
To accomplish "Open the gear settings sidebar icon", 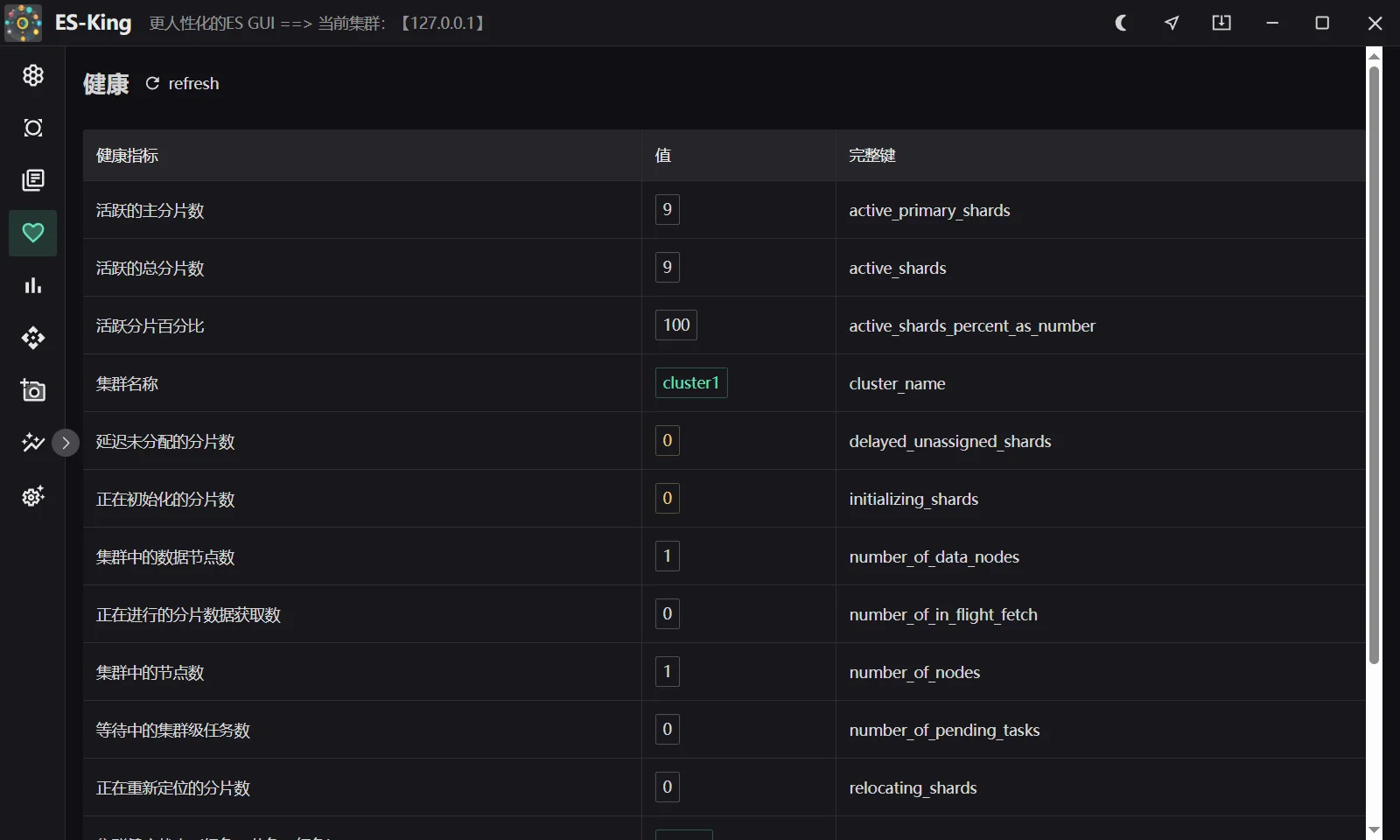I will coord(33,496).
